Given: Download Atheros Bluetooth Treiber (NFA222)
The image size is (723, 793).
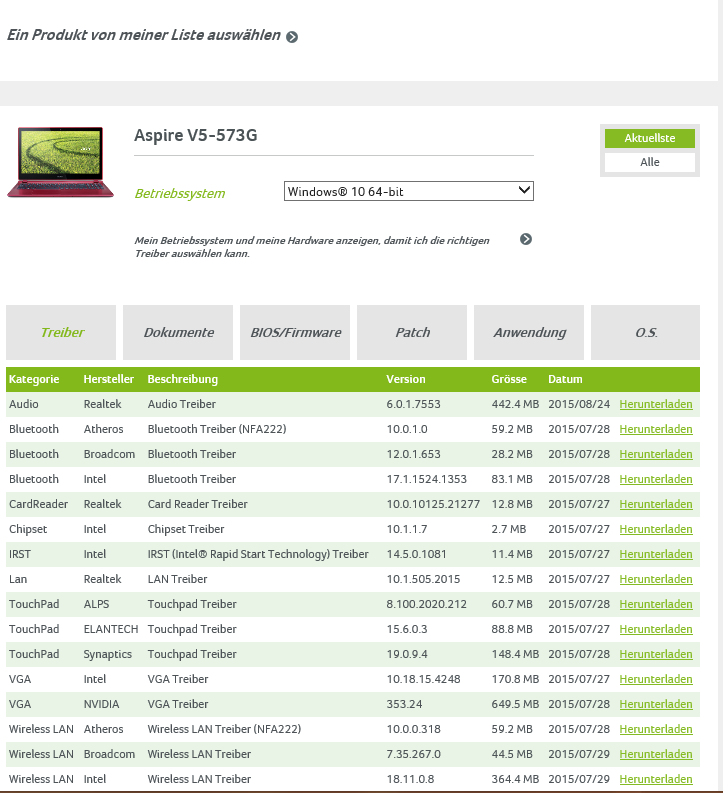Looking at the screenshot, I should pos(656,429).
